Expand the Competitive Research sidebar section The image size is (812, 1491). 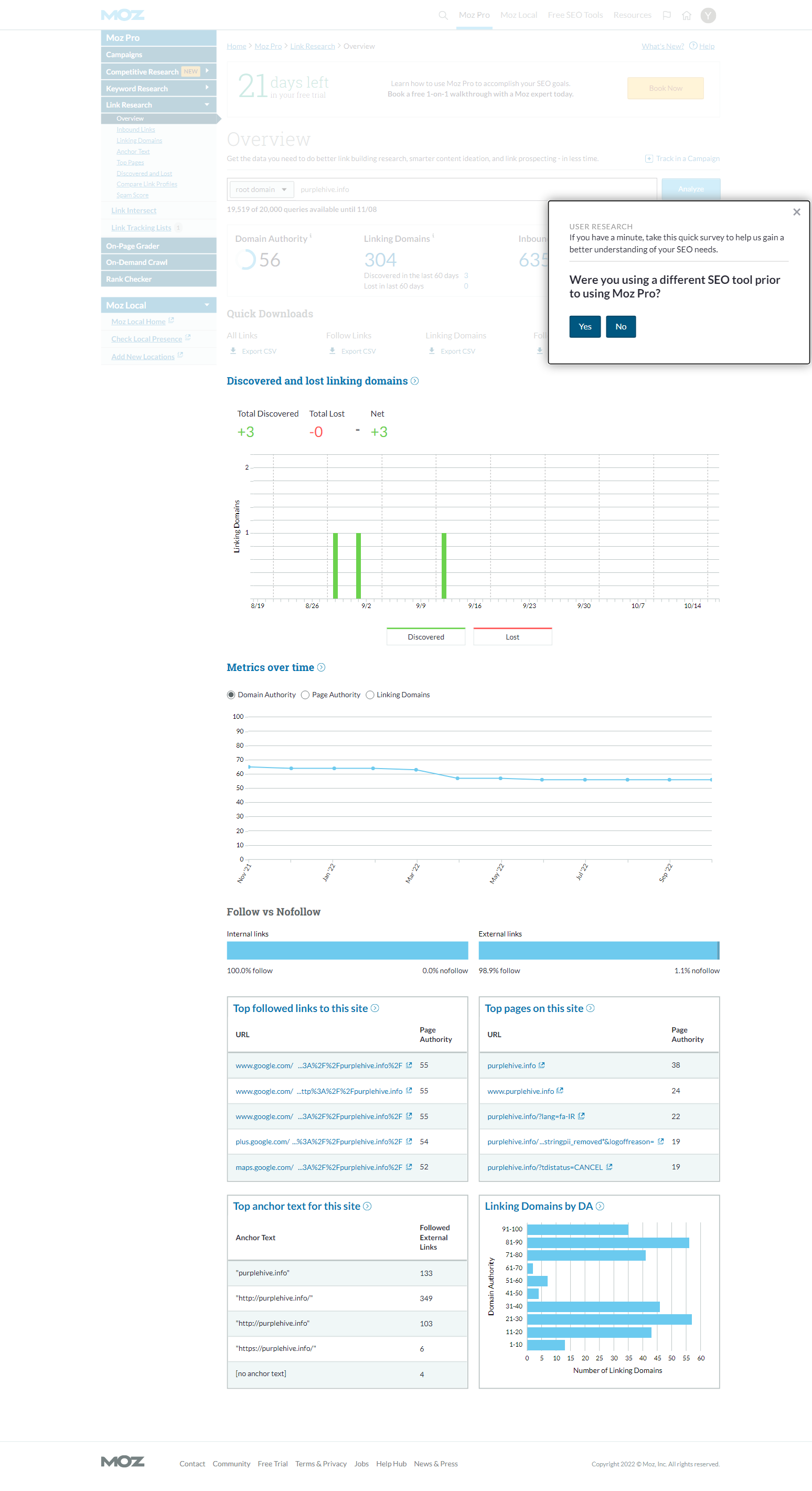(158, 71)
